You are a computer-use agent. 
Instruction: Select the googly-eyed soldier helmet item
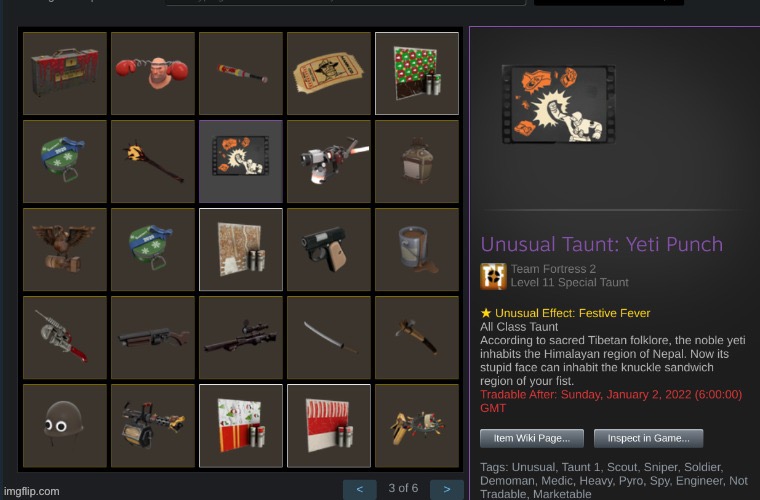tap(65, 426)
